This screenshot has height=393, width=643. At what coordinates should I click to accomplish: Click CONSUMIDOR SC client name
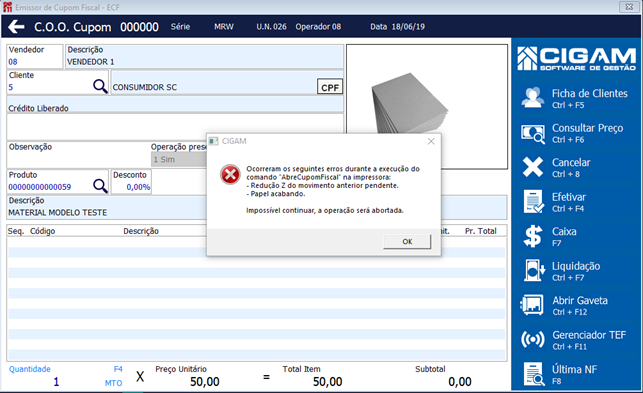[145, 87]
